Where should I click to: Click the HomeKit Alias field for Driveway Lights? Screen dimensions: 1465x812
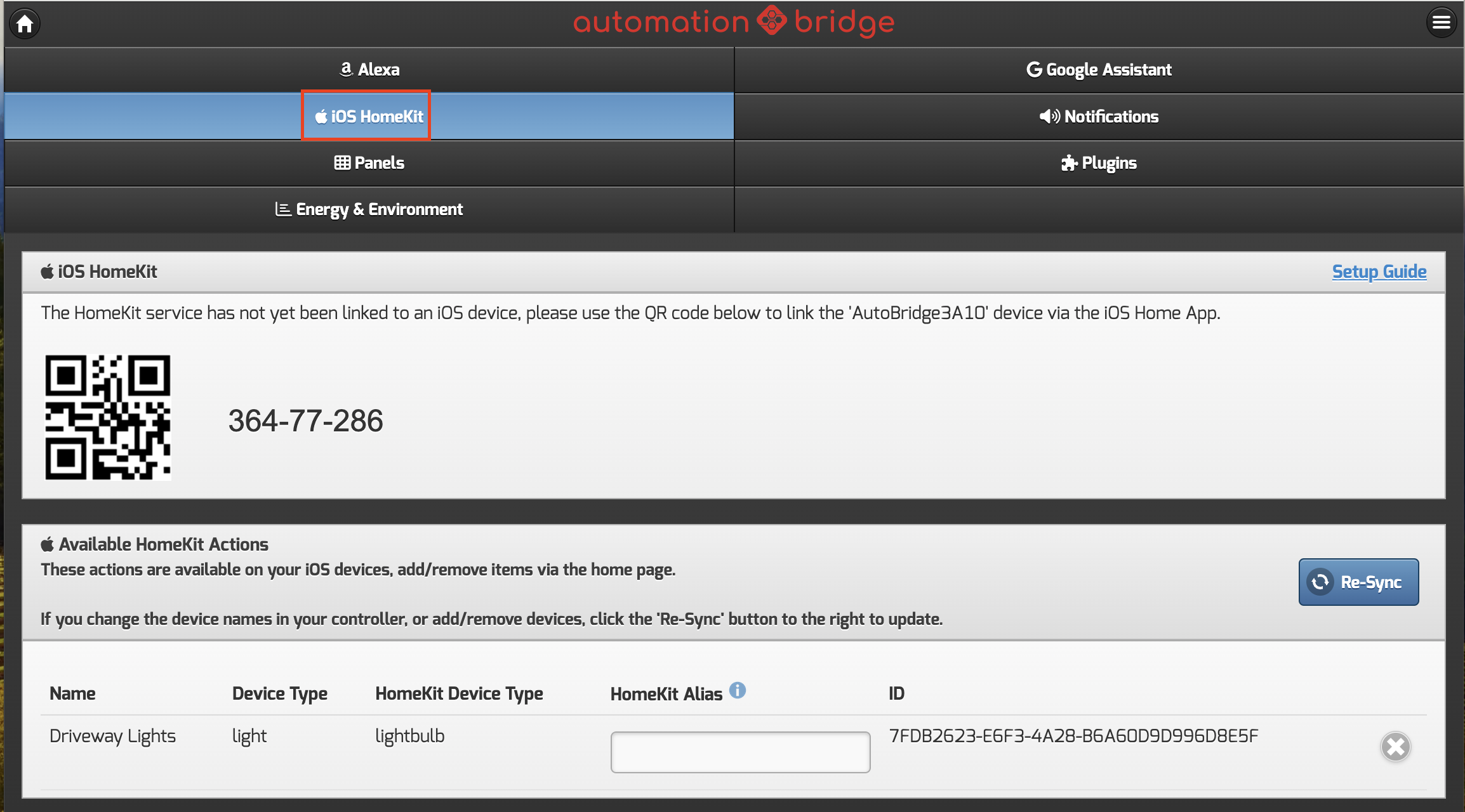click(740, 752)
